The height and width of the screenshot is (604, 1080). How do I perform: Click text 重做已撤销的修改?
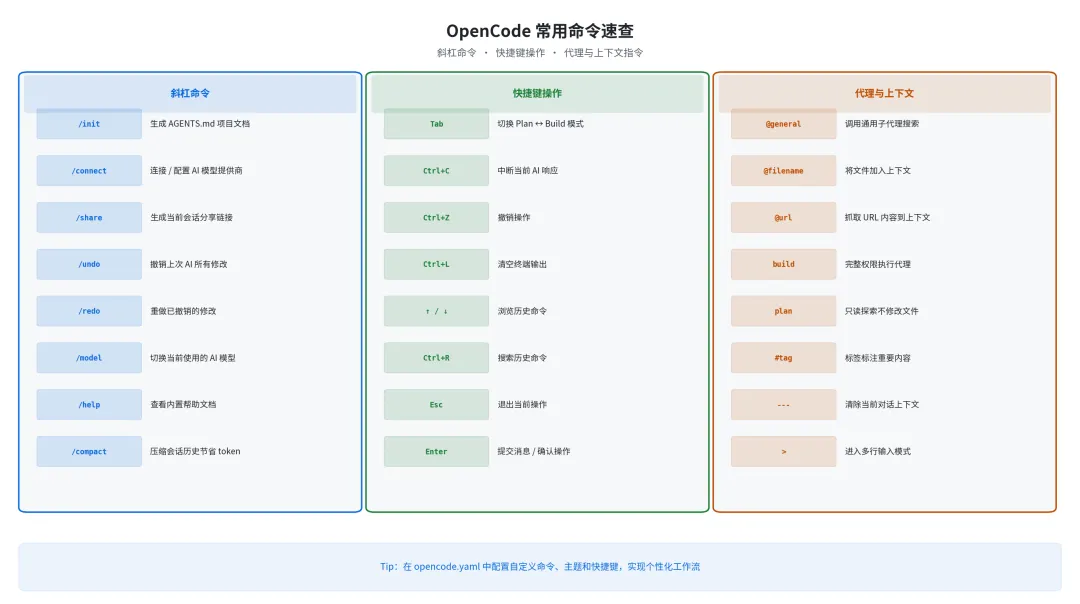click(x=183, y=311)
